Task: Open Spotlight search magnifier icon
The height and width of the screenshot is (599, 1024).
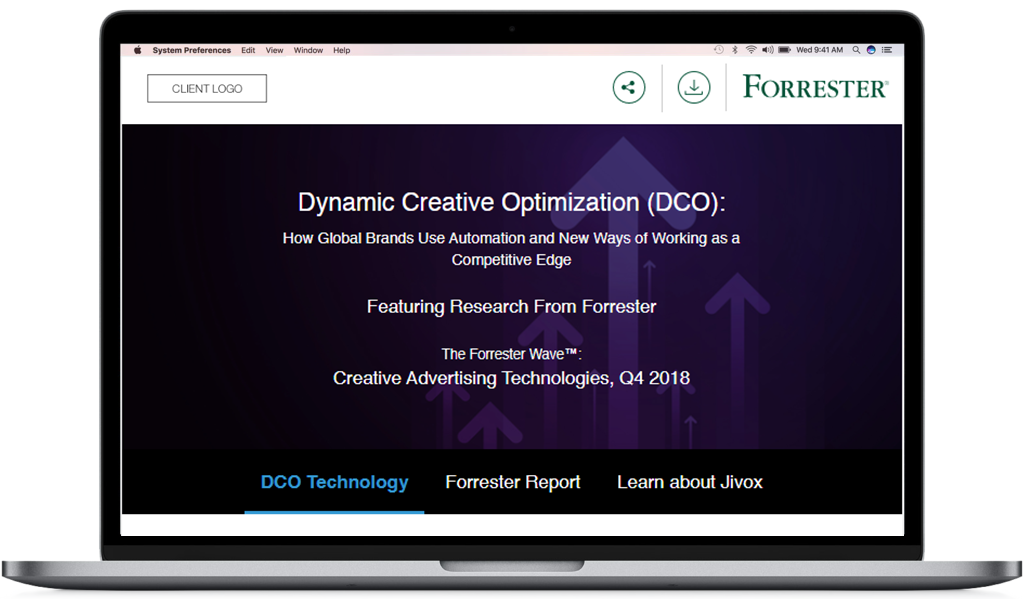Action: coord(856,50)
